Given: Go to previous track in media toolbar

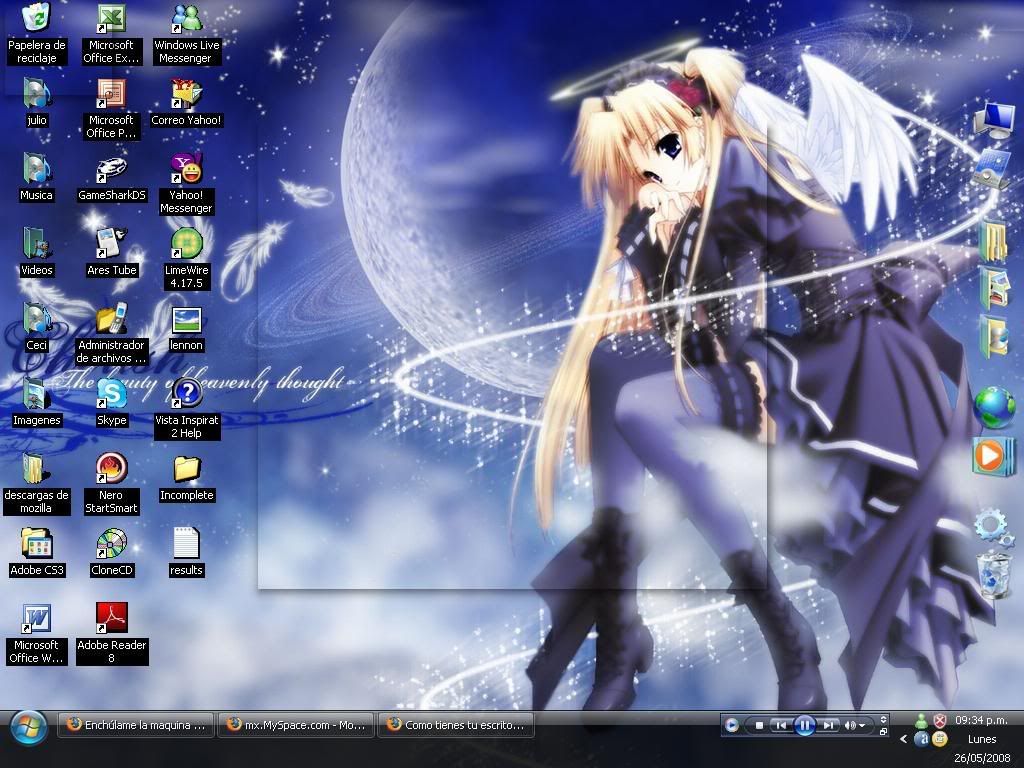Looking at the screenshot, I should 780,725.
